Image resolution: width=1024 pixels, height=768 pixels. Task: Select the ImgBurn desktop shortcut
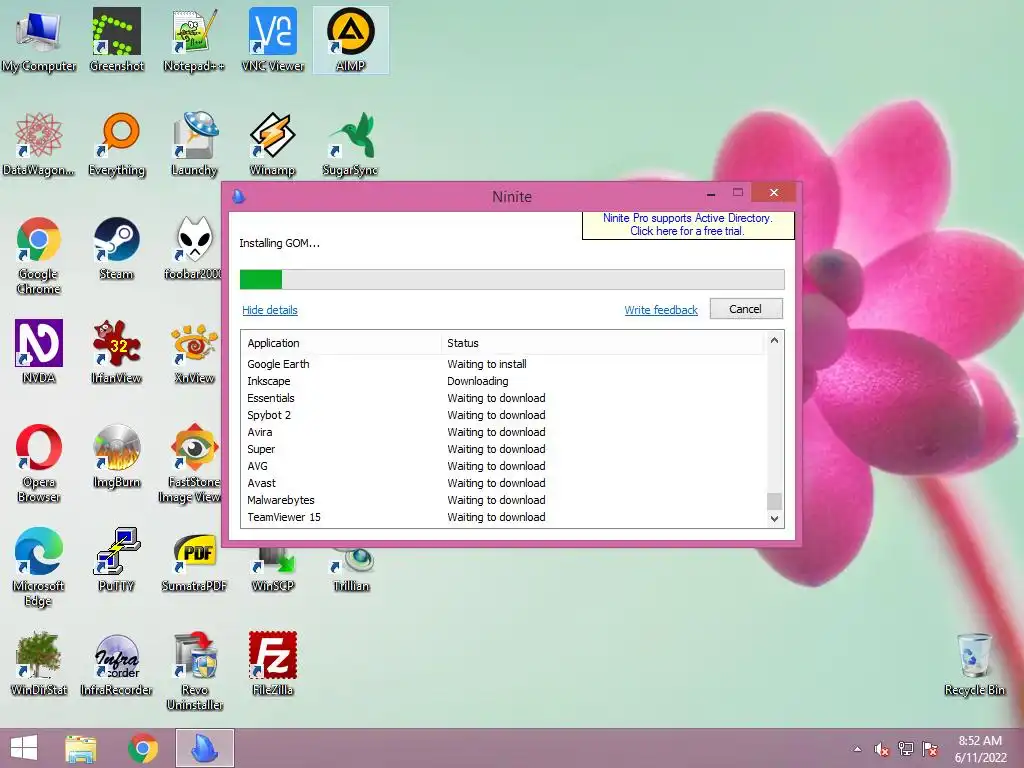coord(116,456)
